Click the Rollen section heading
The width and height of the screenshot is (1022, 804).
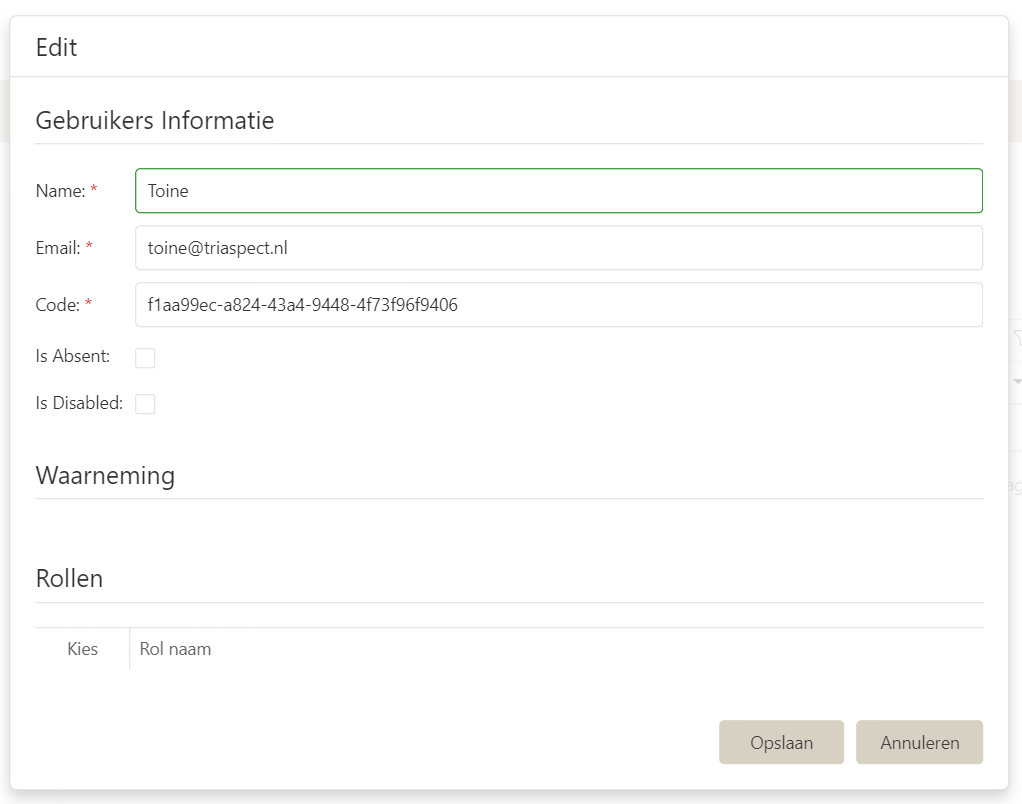point(69,578)
